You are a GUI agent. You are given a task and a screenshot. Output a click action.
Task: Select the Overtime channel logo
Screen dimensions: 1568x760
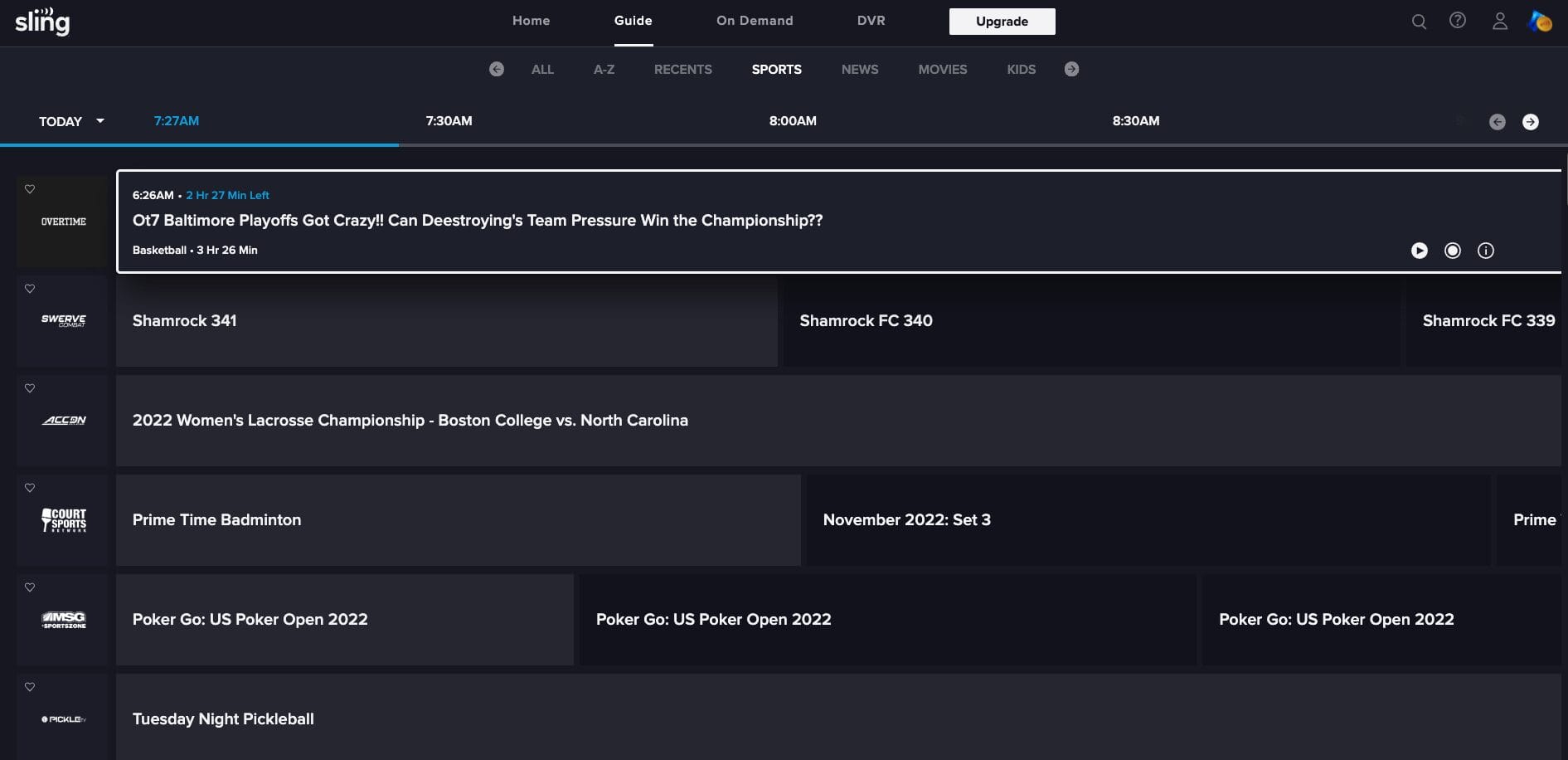[62, 222]
